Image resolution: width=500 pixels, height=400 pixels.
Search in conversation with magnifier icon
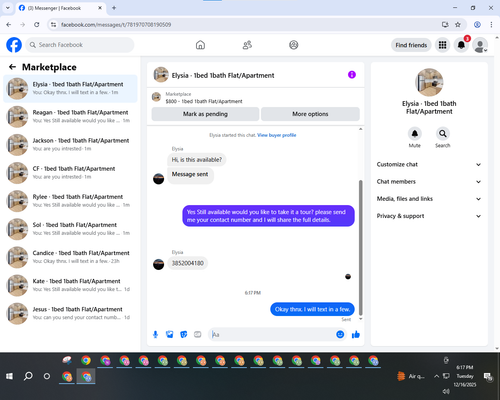coord(443,134)
